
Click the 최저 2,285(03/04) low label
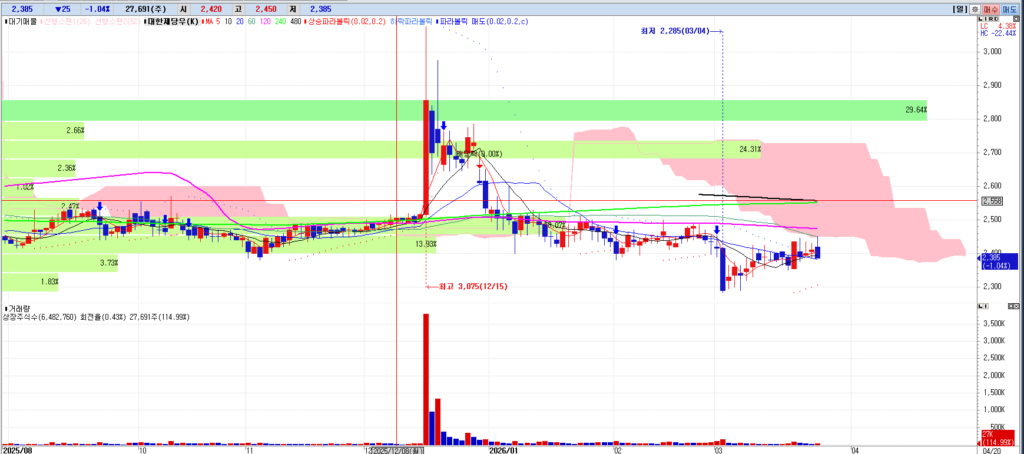(675, 31)
